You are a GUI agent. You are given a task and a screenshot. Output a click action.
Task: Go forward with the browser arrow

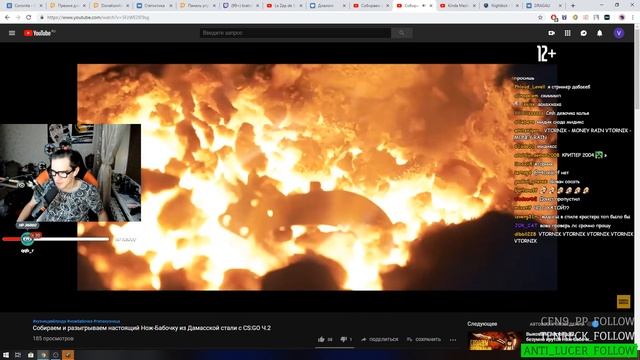pos(18,18)
